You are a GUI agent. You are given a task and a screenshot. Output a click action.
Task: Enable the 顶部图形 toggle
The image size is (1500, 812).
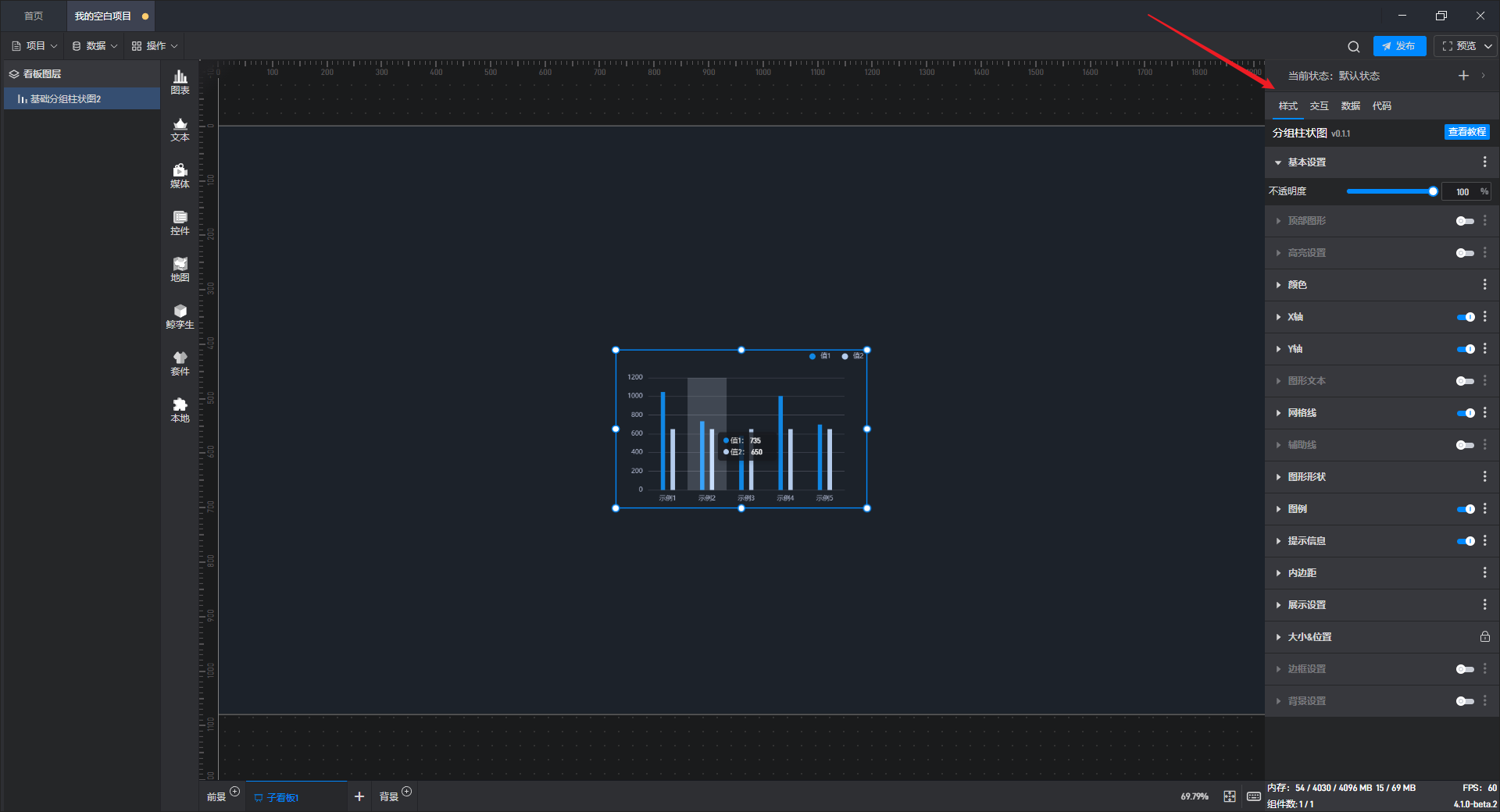click(x=1465, y=221)
